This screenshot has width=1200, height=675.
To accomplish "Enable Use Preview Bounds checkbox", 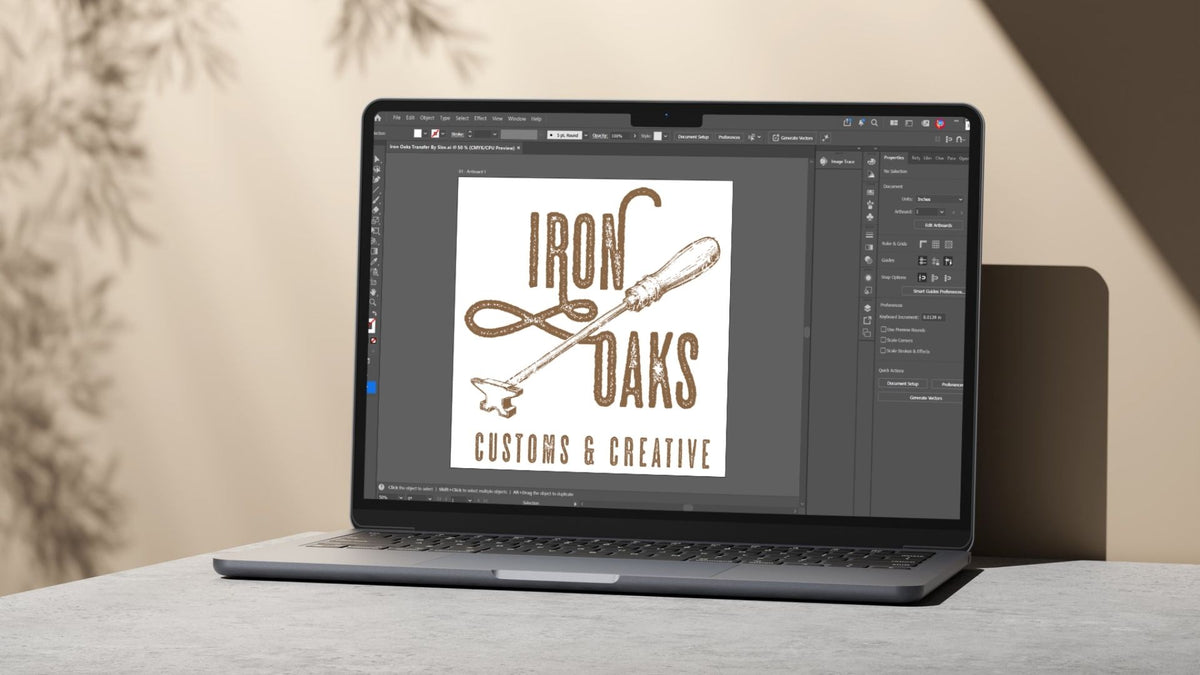I will pos(883,329).
